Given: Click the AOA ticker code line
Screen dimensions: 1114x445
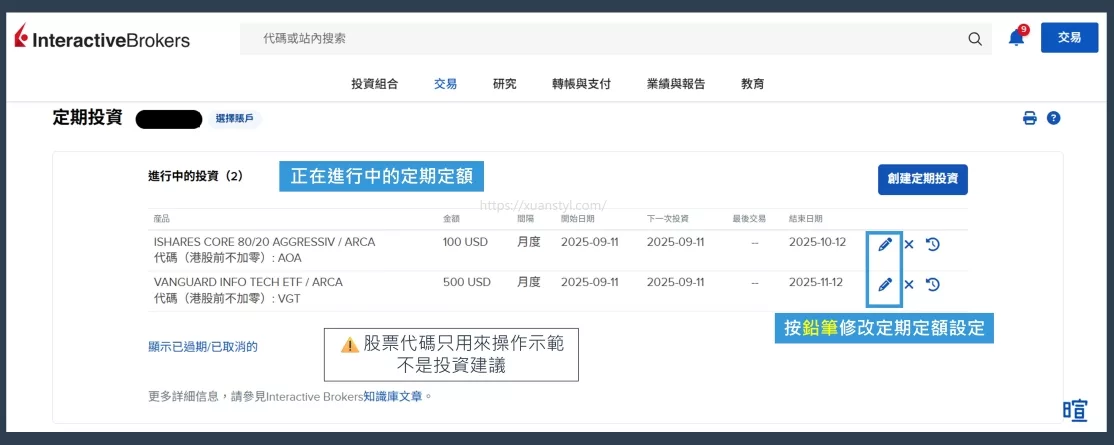Looking at the screenshot, I should coord(227,258).
